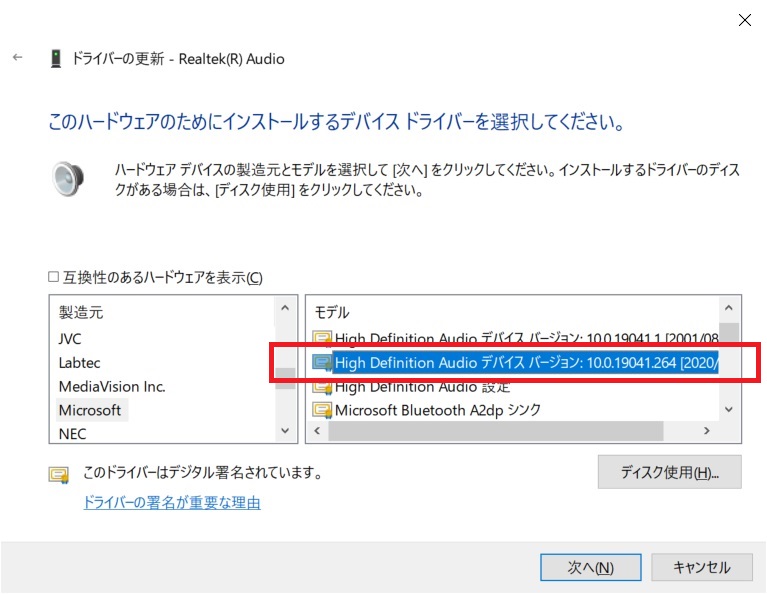This screenshot has height=594, width=767.
Task: Click the manufacturer list vertical scrollbar thumb
Action: coord(285,378)
